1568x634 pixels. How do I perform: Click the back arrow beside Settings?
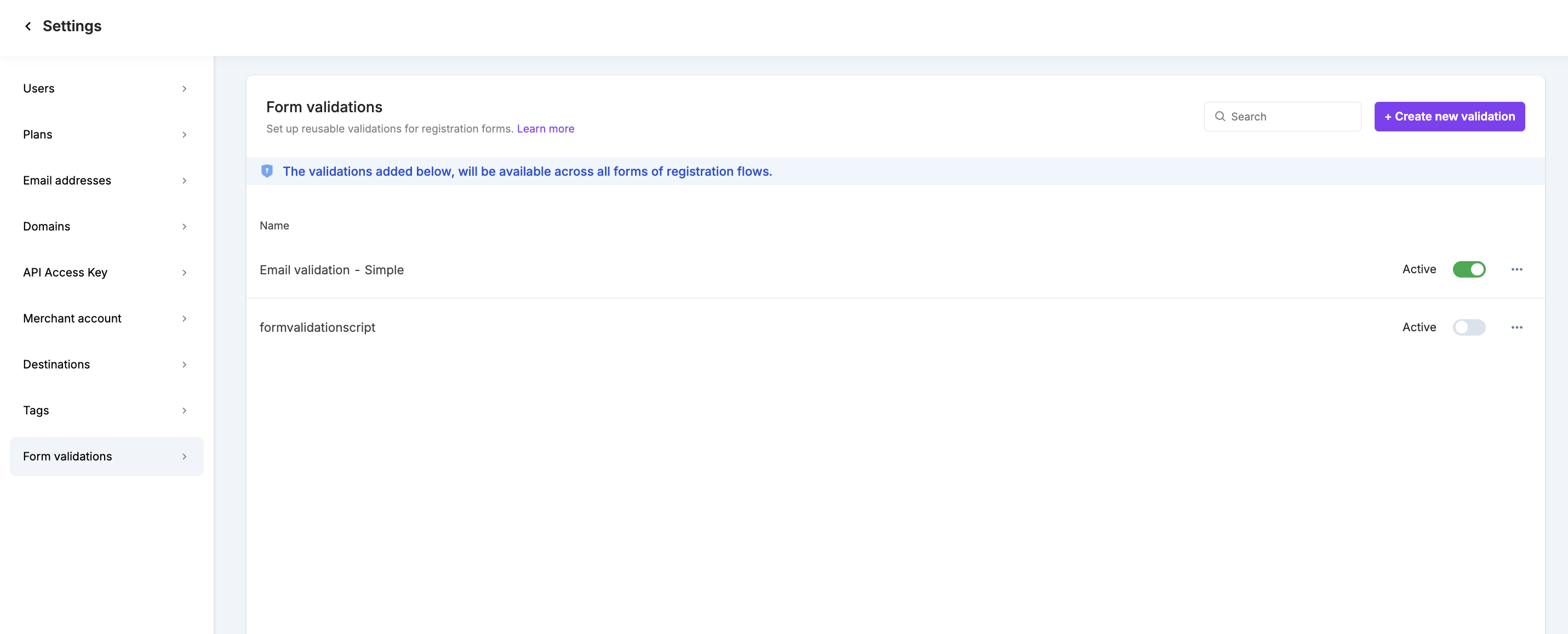pos(28,26)
